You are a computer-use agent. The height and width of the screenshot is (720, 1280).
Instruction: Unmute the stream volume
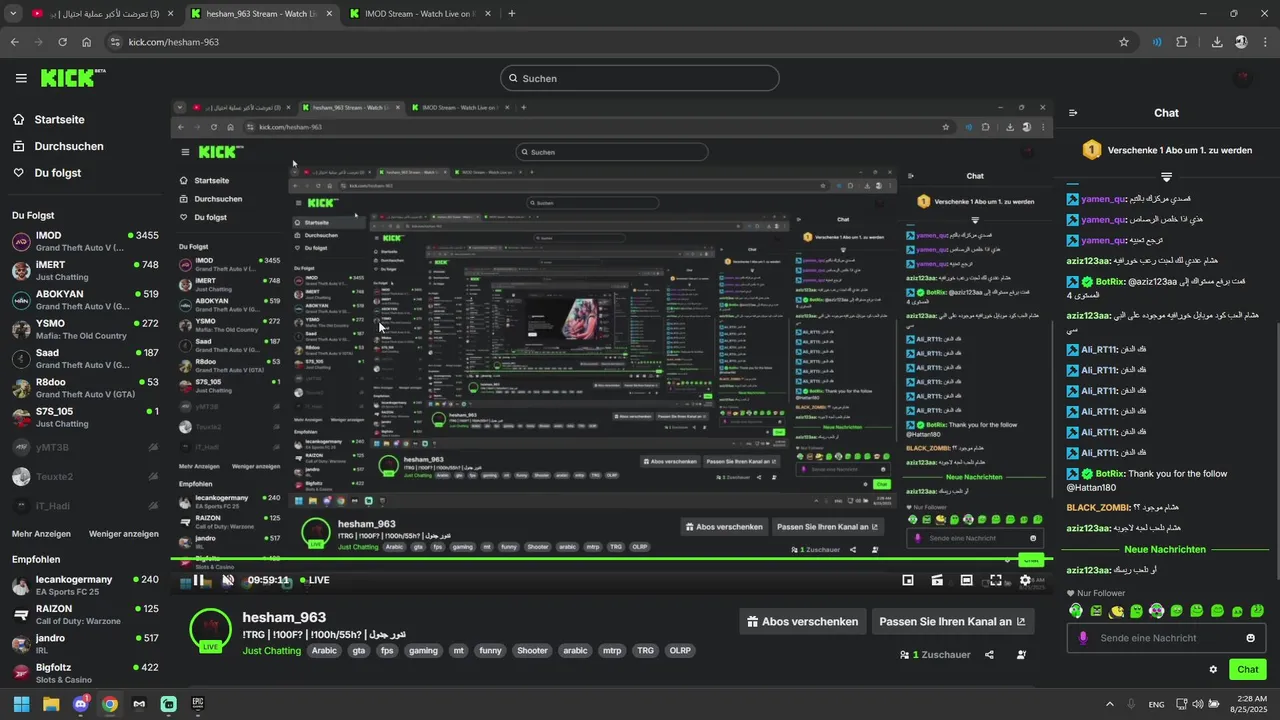pos(228,580)
